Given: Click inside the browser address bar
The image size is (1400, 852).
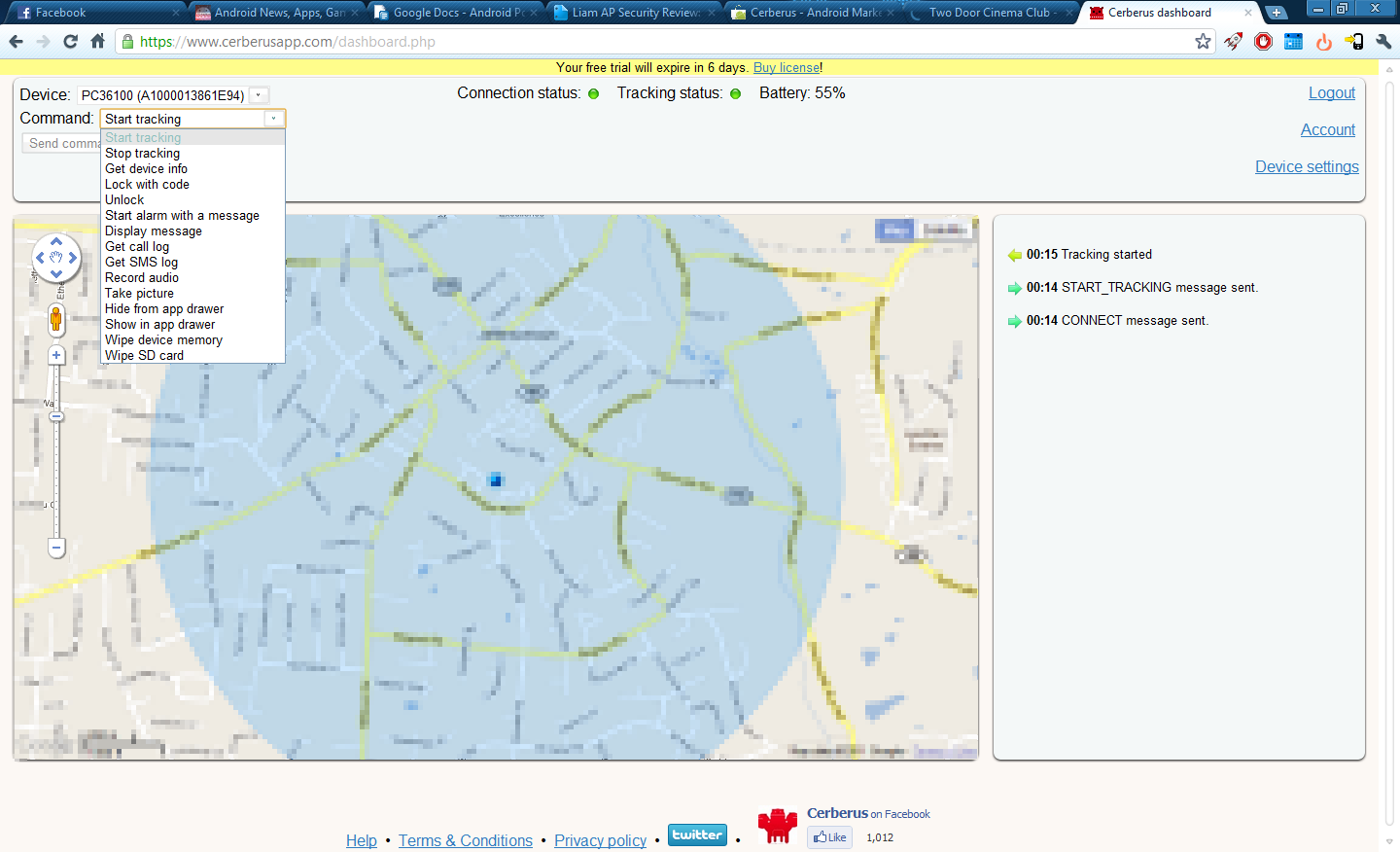Looking at the screenshot, I should coord(583,42).
